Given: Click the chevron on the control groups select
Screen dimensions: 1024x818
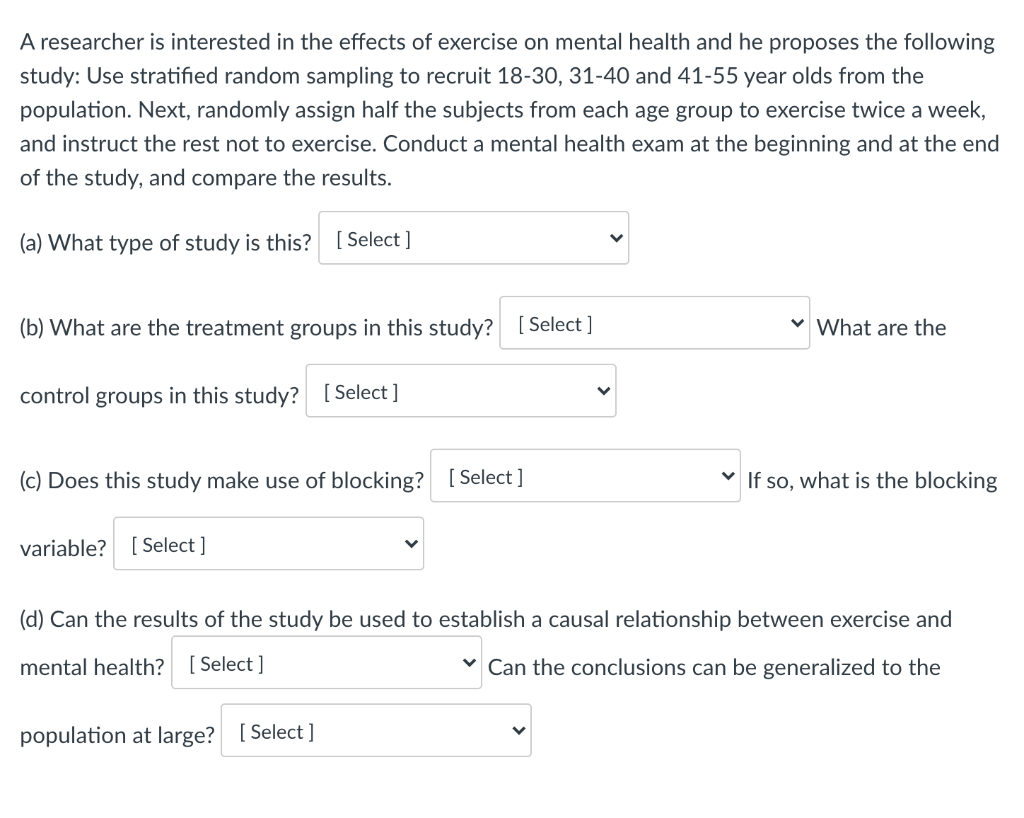Looking at the screenshot, I should 602,390.
